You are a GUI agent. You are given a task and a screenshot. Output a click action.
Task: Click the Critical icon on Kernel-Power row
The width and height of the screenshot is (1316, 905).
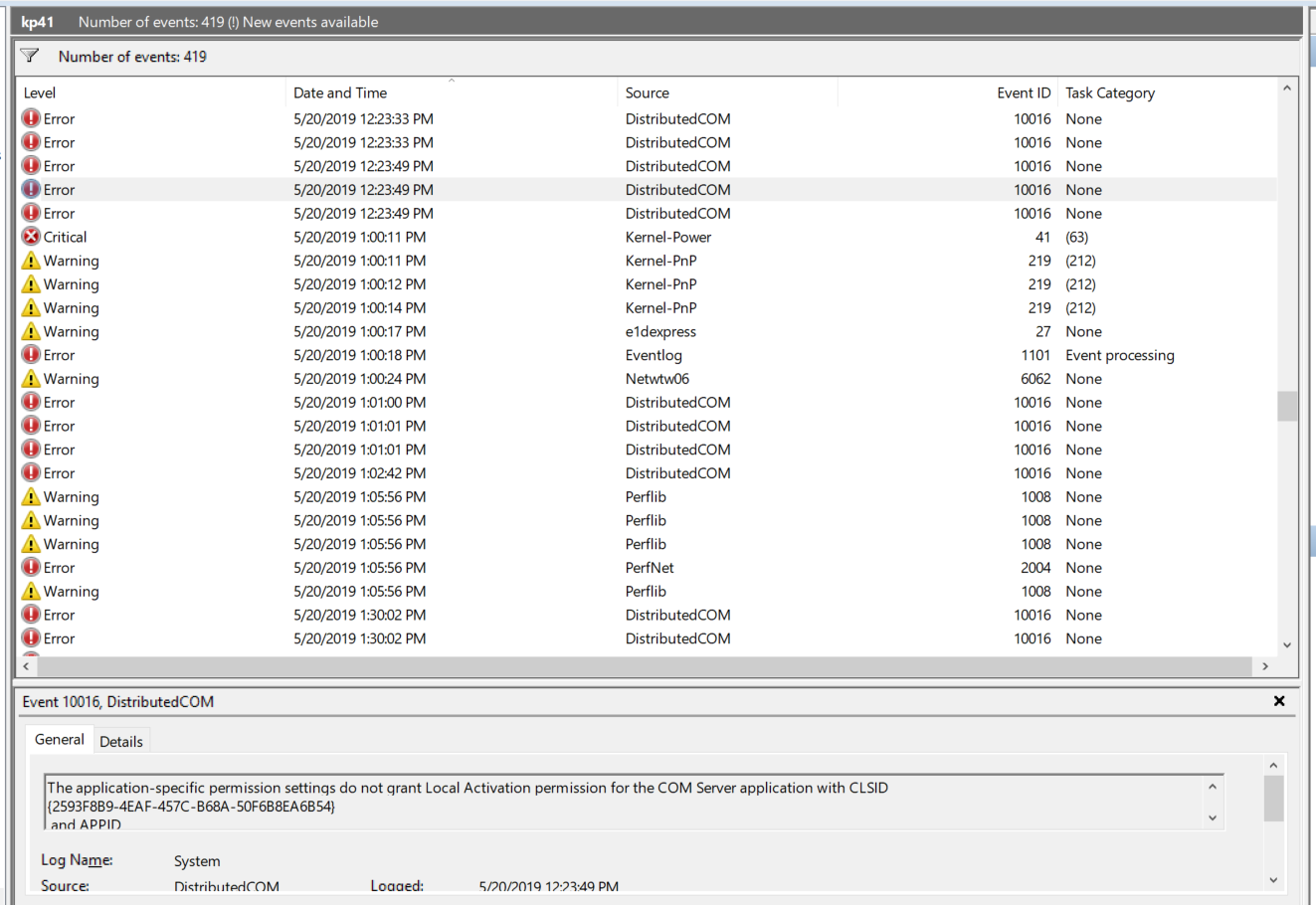point(31,237)
